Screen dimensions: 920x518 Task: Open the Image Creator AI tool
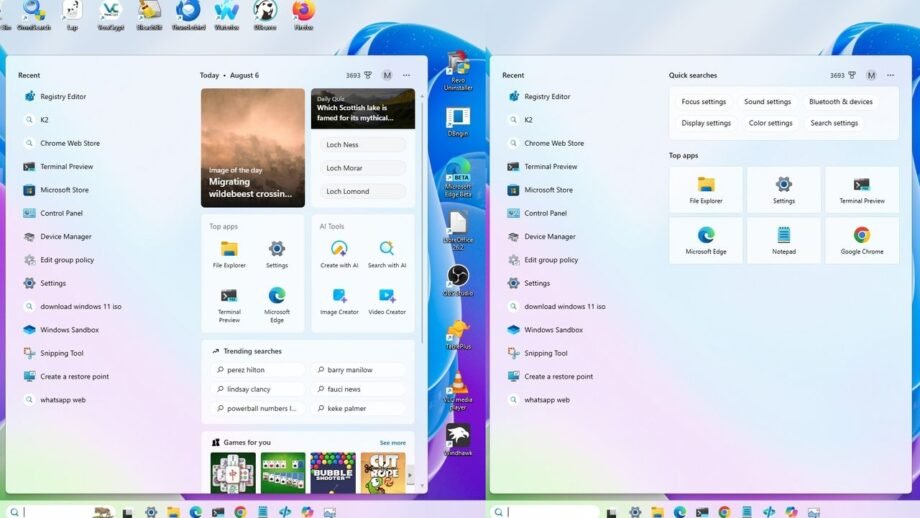point(339,302)
